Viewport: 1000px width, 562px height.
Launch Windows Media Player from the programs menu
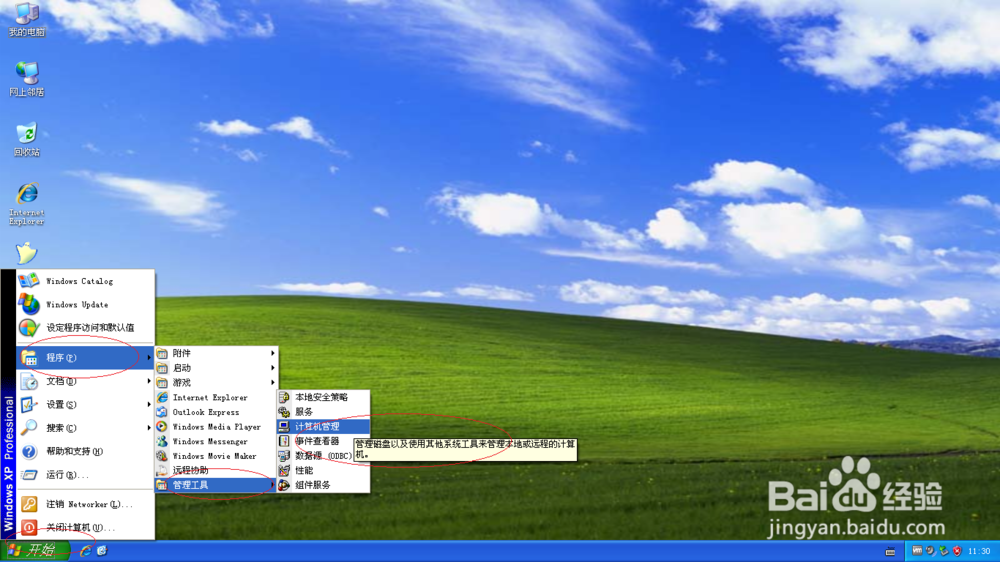coord(216,426)
